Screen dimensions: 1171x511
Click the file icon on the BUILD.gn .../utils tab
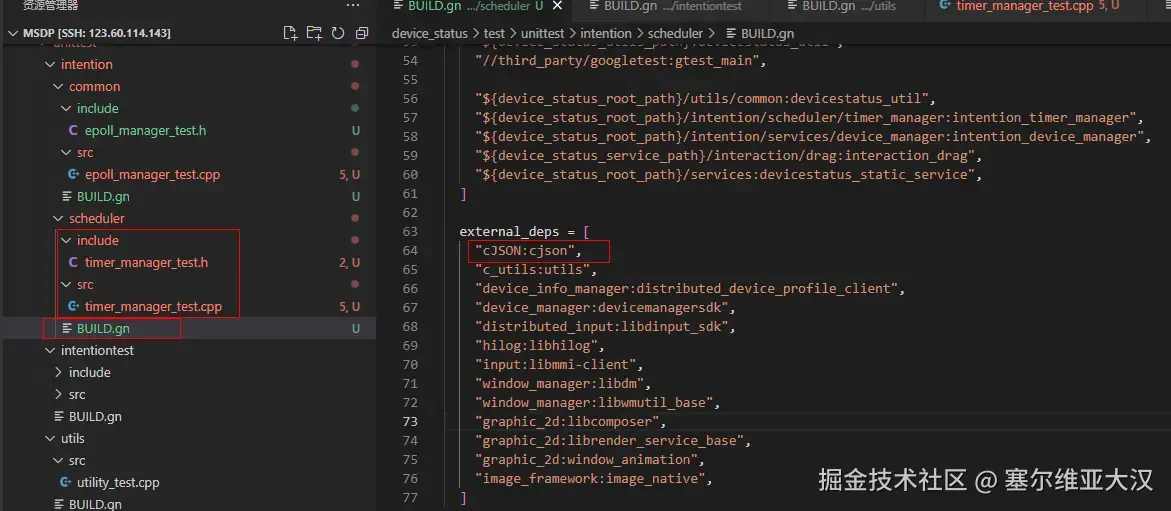pos(791,6)
